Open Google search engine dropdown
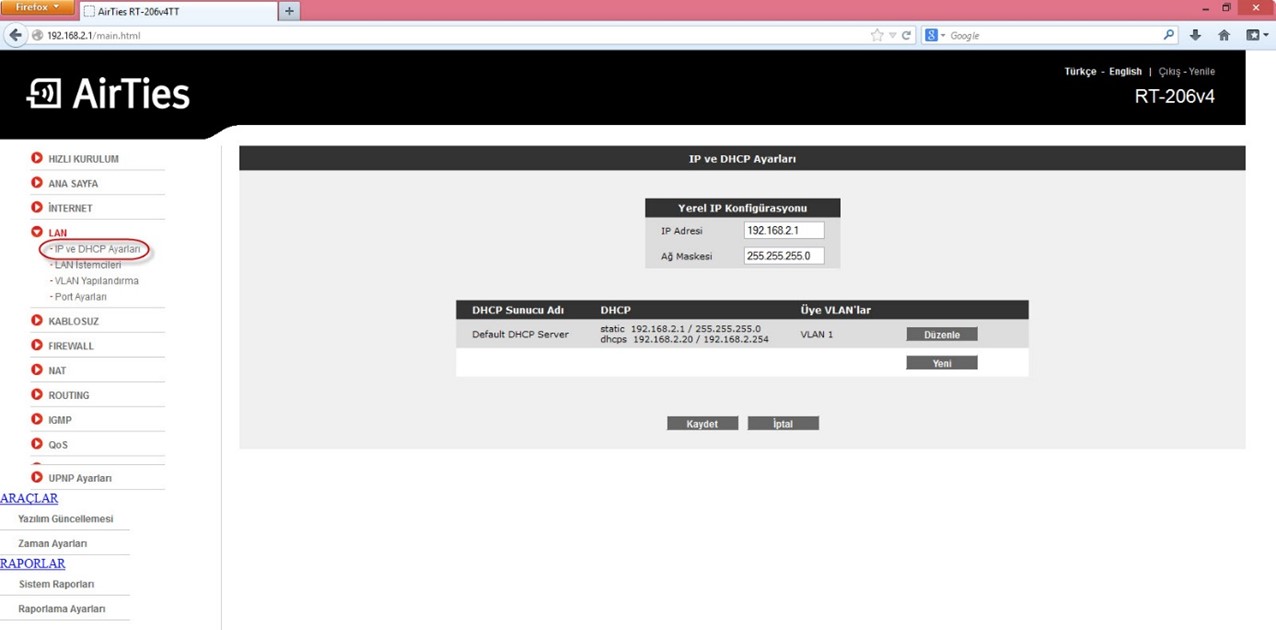Screen dimensions: 1276x630 pos(936,35)
